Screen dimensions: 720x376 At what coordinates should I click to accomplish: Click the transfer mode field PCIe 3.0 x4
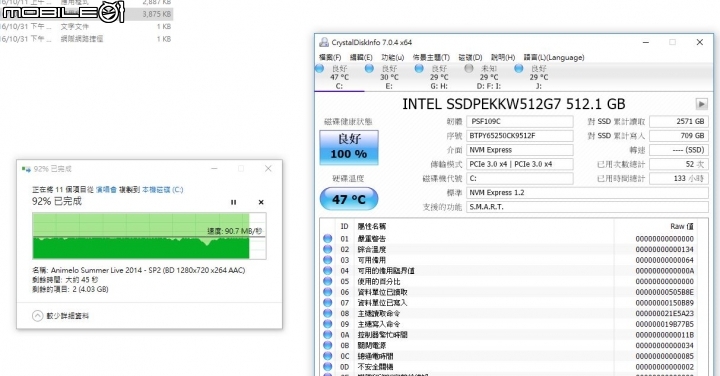coord(520,164)
